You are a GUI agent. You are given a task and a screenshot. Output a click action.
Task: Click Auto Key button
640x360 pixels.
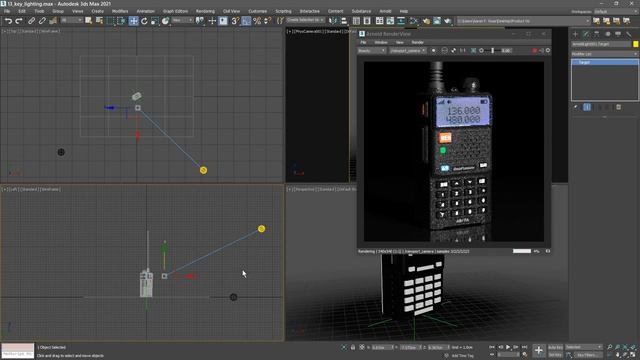coord(556,347)
